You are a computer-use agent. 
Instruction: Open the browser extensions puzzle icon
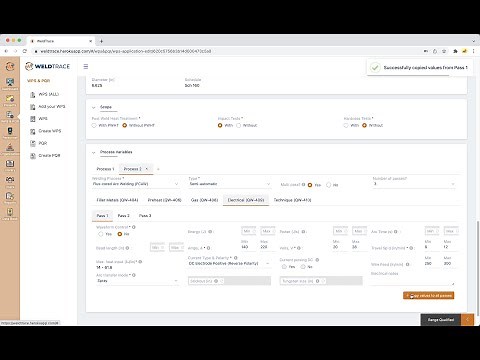tap(455, 51)
